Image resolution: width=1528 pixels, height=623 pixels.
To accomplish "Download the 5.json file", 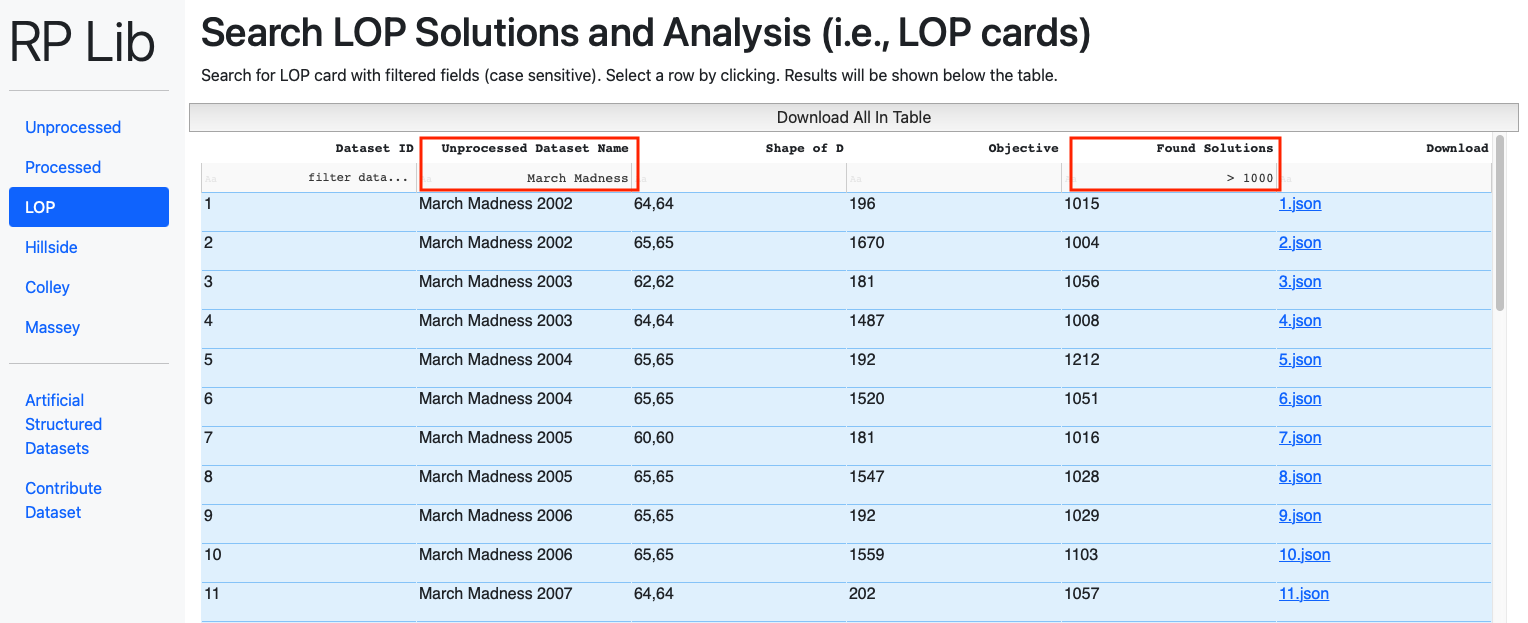I will pos(1300,360).
